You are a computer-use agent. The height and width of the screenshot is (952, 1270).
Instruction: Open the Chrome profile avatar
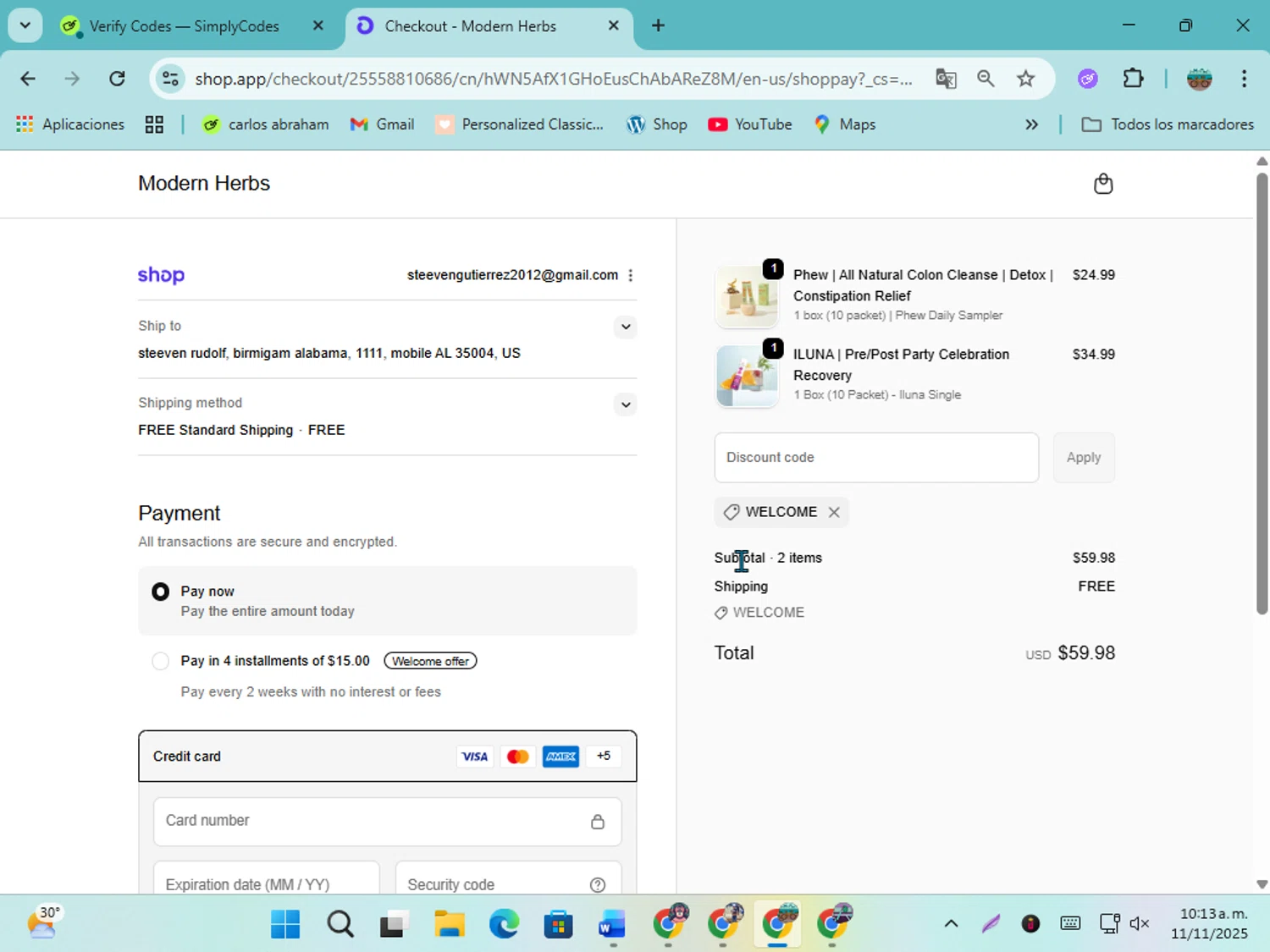[1200, 79]
